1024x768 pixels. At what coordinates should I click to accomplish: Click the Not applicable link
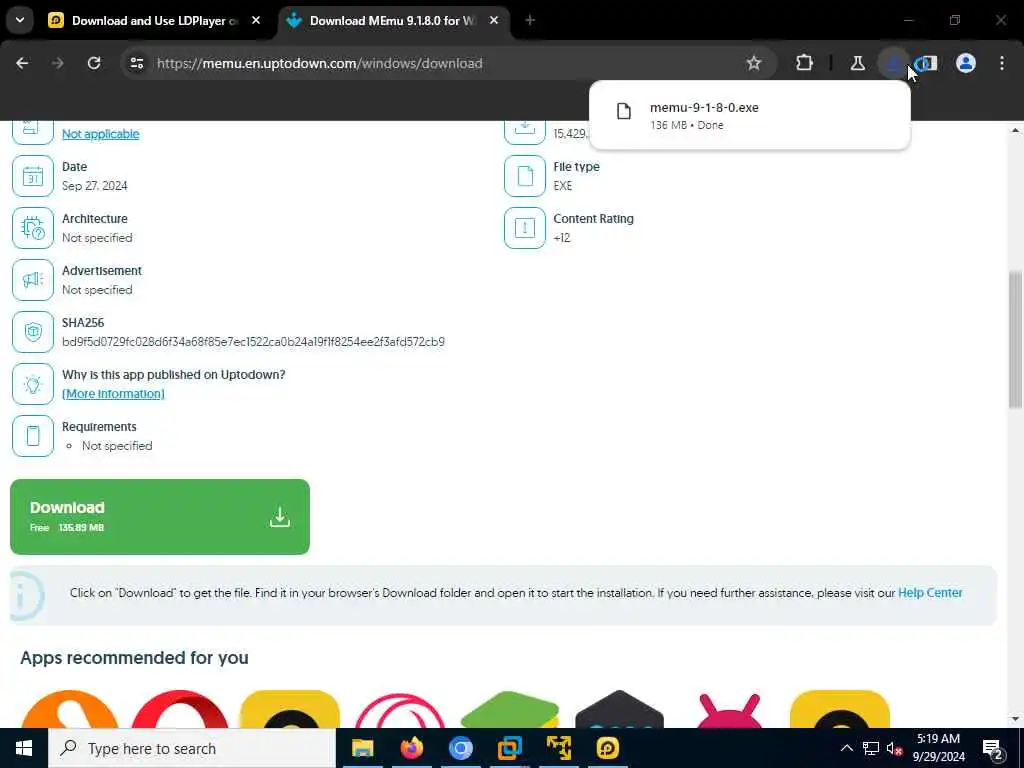[101, 134]
